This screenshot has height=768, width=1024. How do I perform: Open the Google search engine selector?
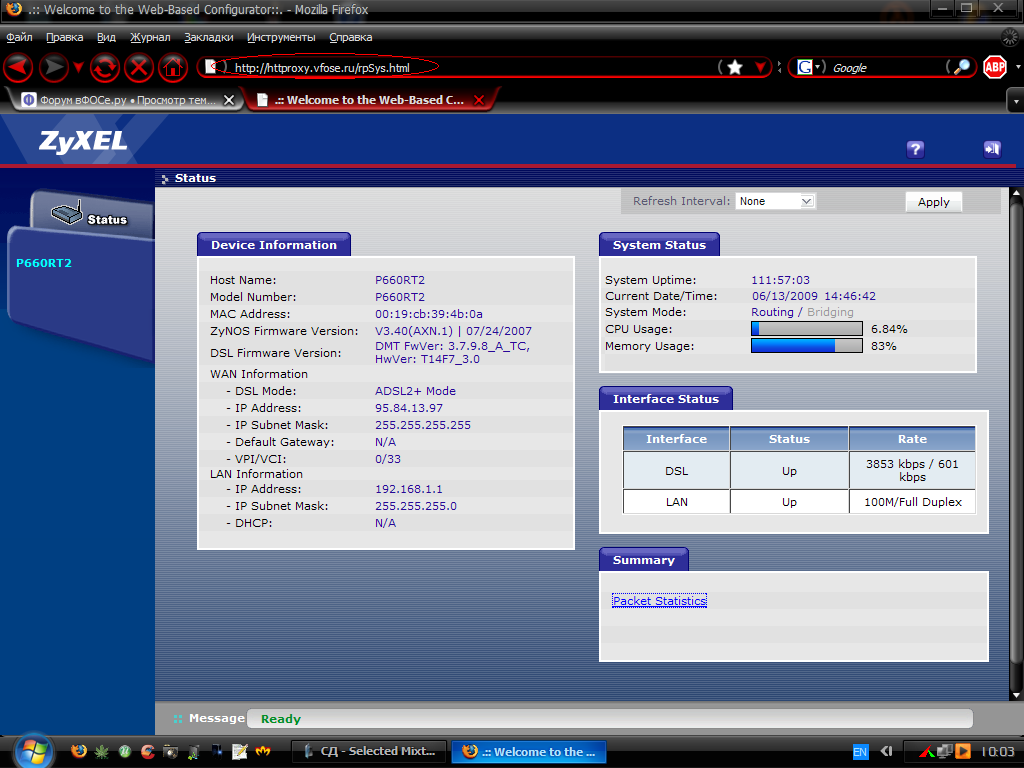click(808, 68)
